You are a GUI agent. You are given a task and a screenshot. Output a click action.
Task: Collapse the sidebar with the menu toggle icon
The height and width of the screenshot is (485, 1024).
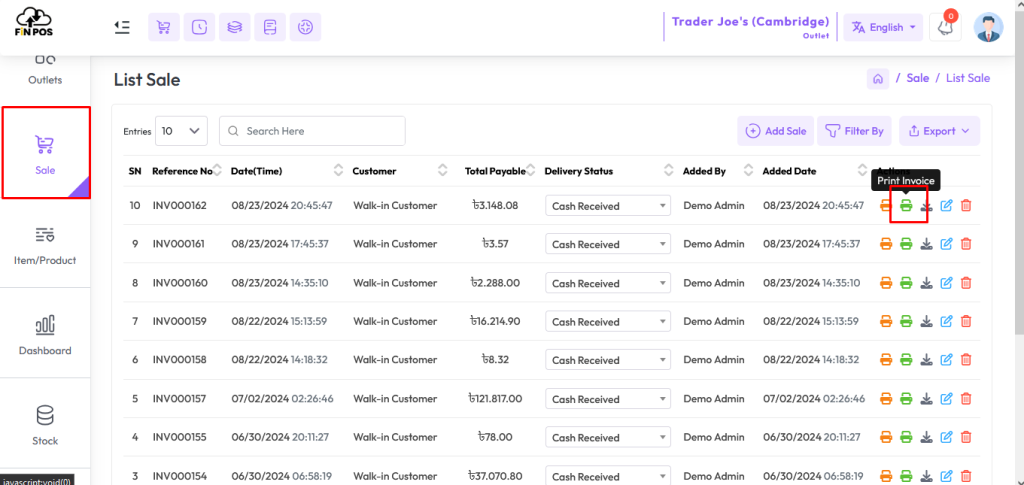coord(121,27)
